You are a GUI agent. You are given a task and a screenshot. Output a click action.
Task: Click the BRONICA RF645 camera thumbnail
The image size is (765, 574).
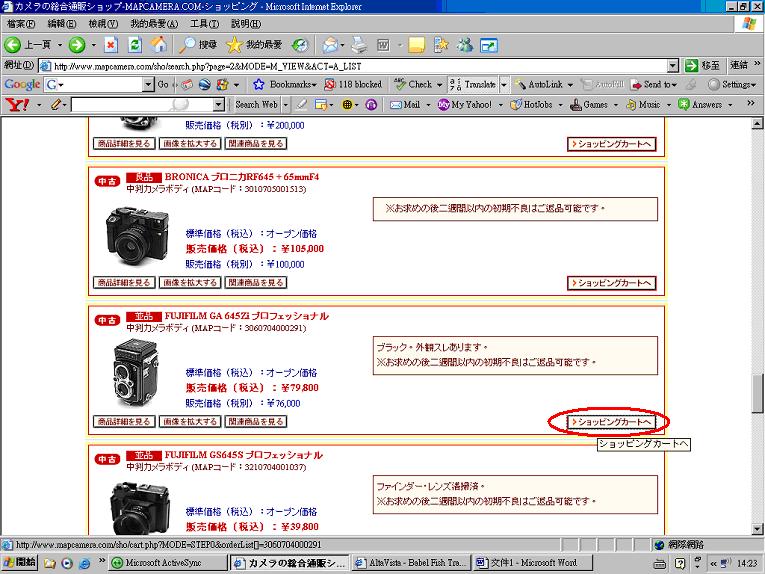[137, 236]
